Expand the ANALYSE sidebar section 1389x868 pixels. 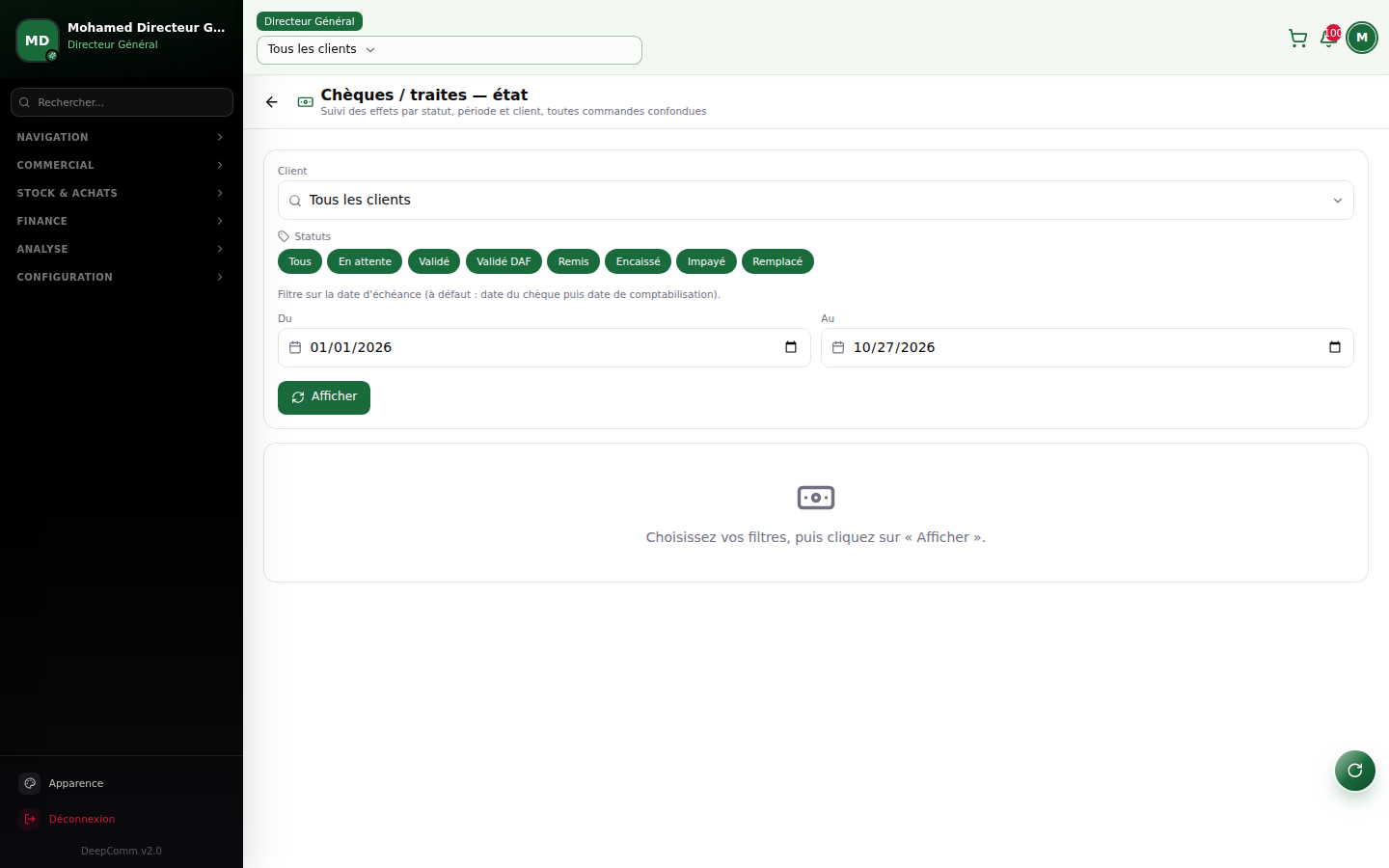click(x=122, y=249)
